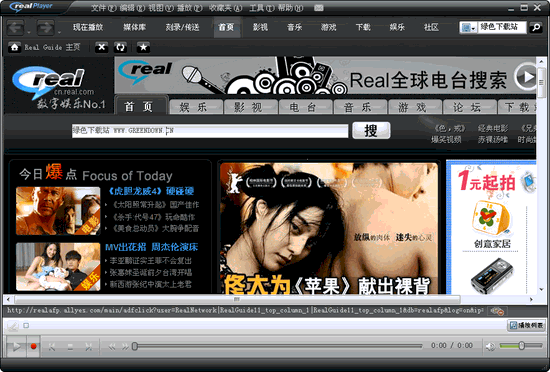
Task: Click the vertical scrollbar down arrow
Action: pyautogui.click(x=542, y=289)
